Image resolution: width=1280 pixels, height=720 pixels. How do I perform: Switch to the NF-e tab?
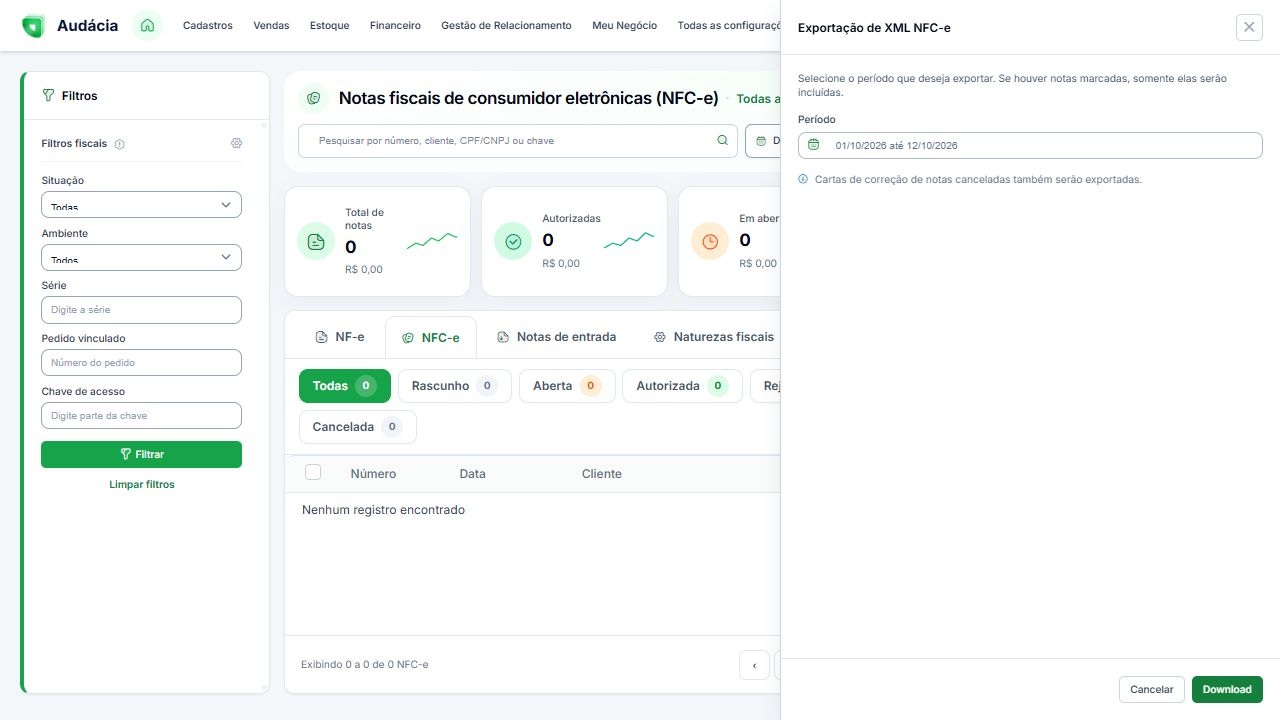tap(340, 337)
